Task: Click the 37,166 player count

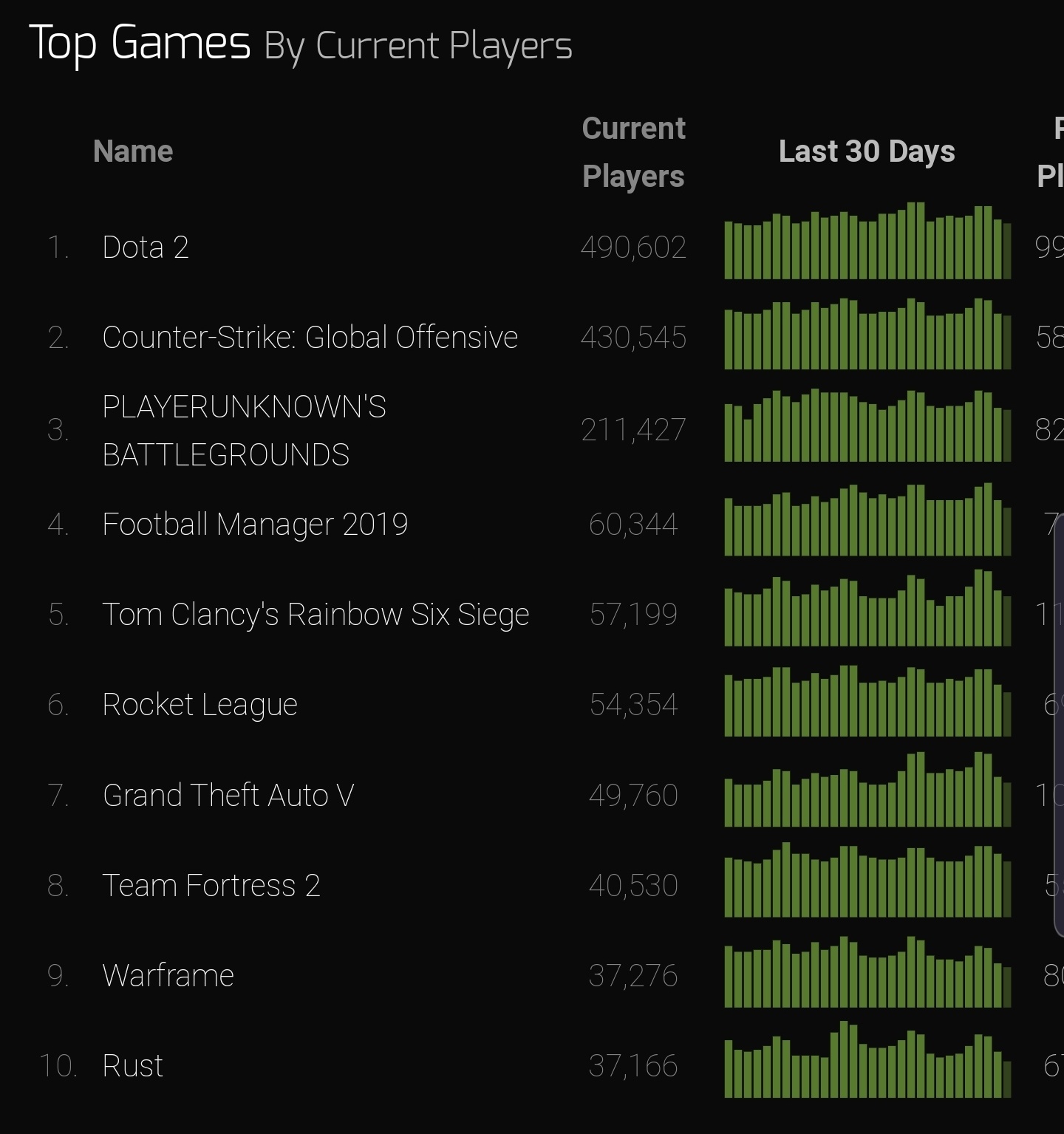Action: (633, 1066)
